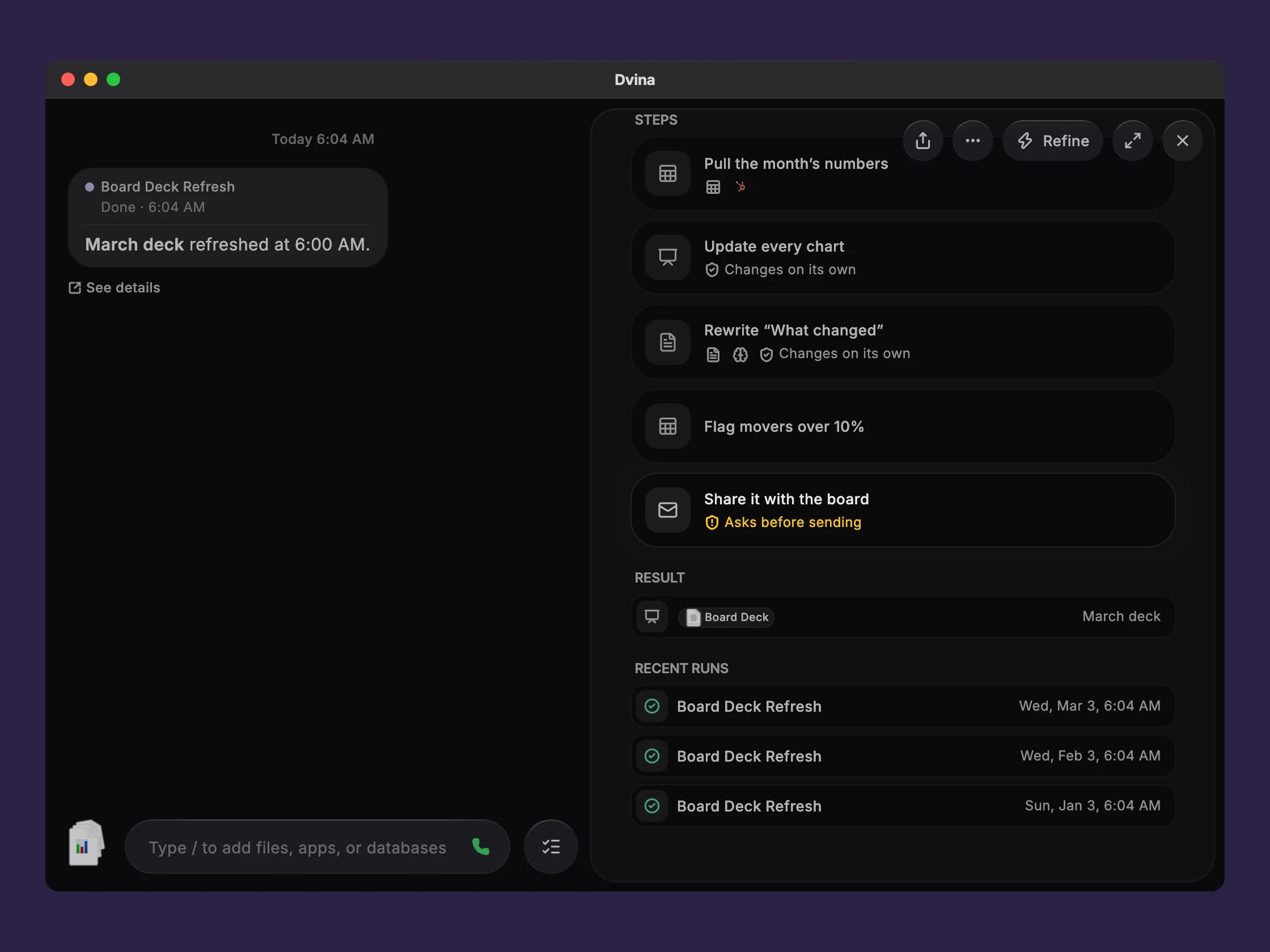Screen dimensions: 1270x952
Task: Open the Update every chart step
Action: 903,257
